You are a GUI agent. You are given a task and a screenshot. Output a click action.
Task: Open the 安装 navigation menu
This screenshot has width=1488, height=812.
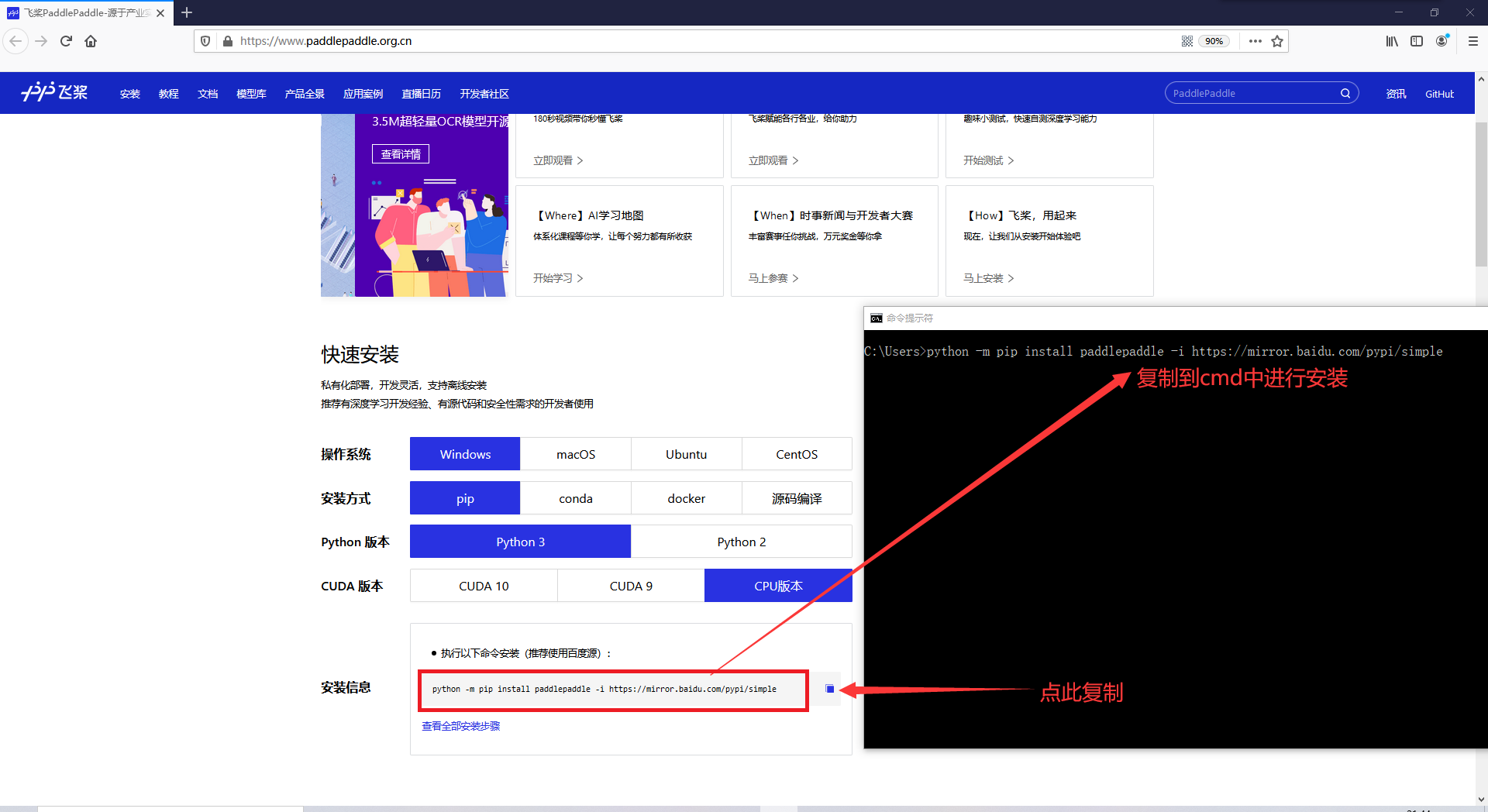(x=130, y=94)
